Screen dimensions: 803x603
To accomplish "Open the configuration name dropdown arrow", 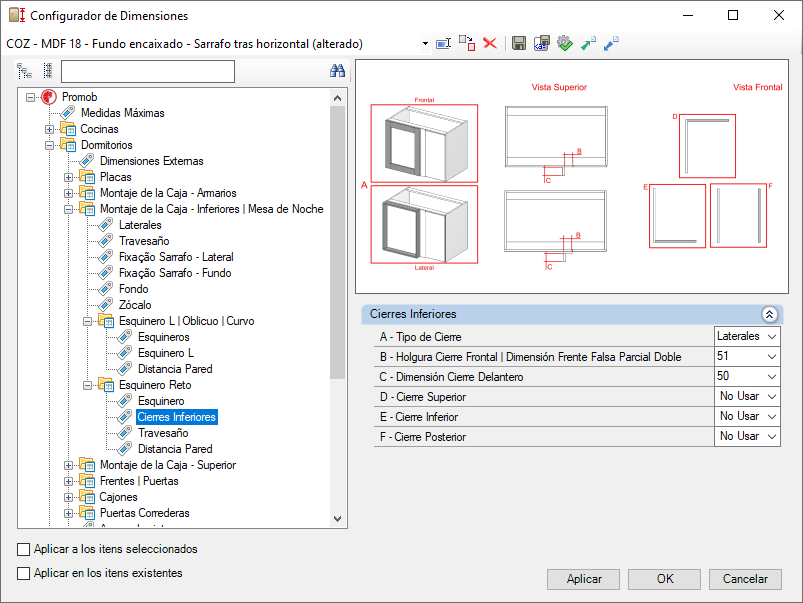I will coord(425,44).
